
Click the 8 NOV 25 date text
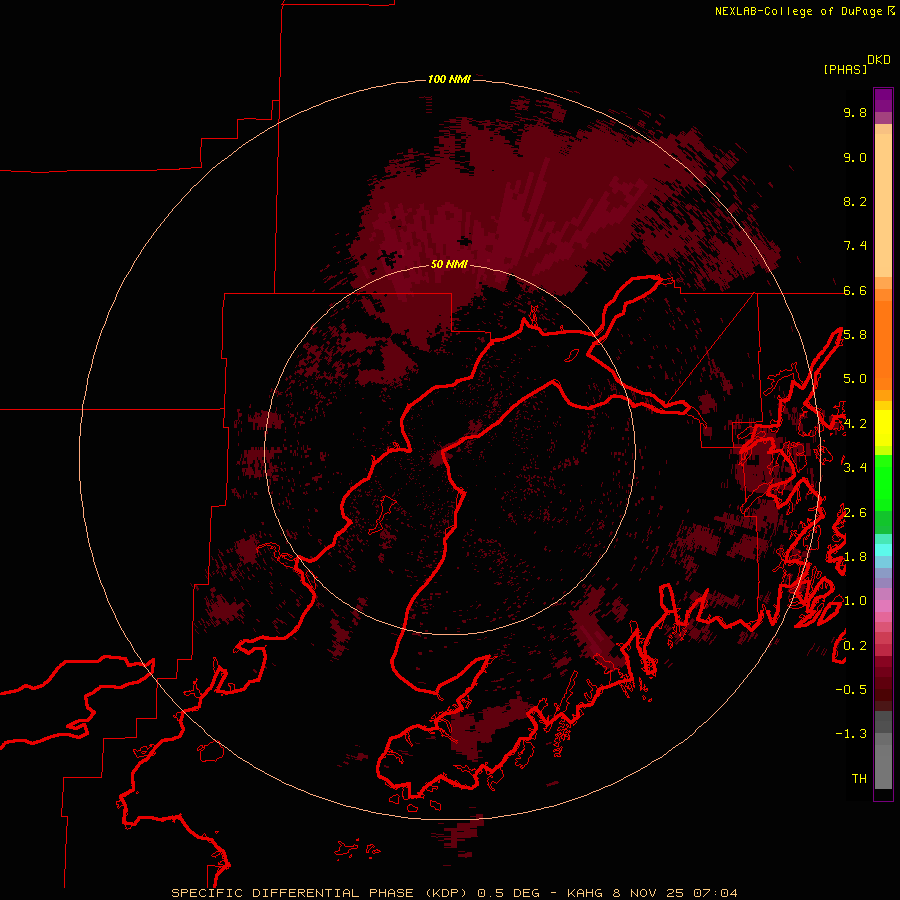point(648,893)
